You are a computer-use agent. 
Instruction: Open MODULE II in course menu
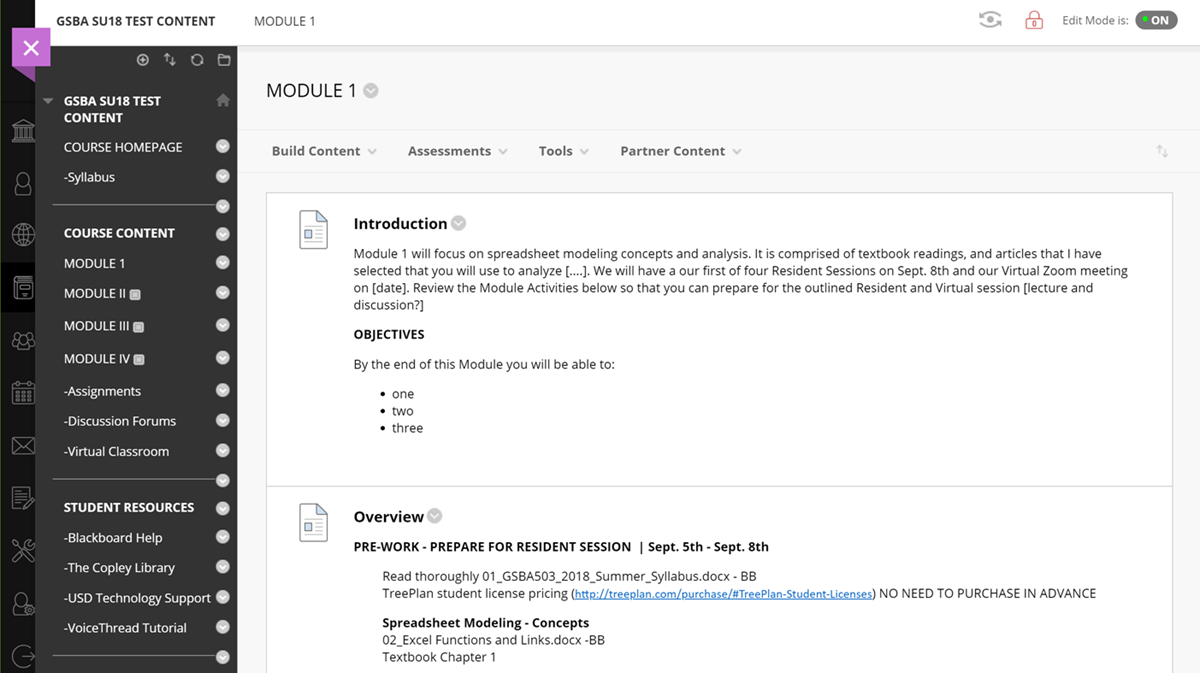click(x=95, y=293)
